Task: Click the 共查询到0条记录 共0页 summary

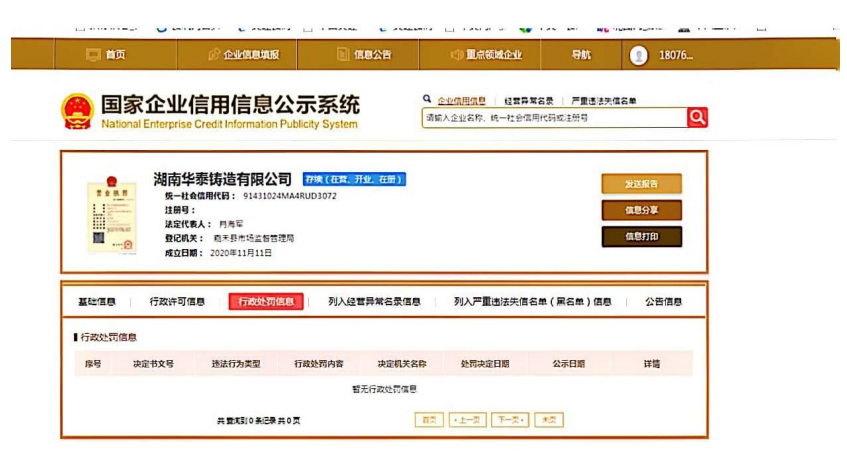Action: click(259, 421)
